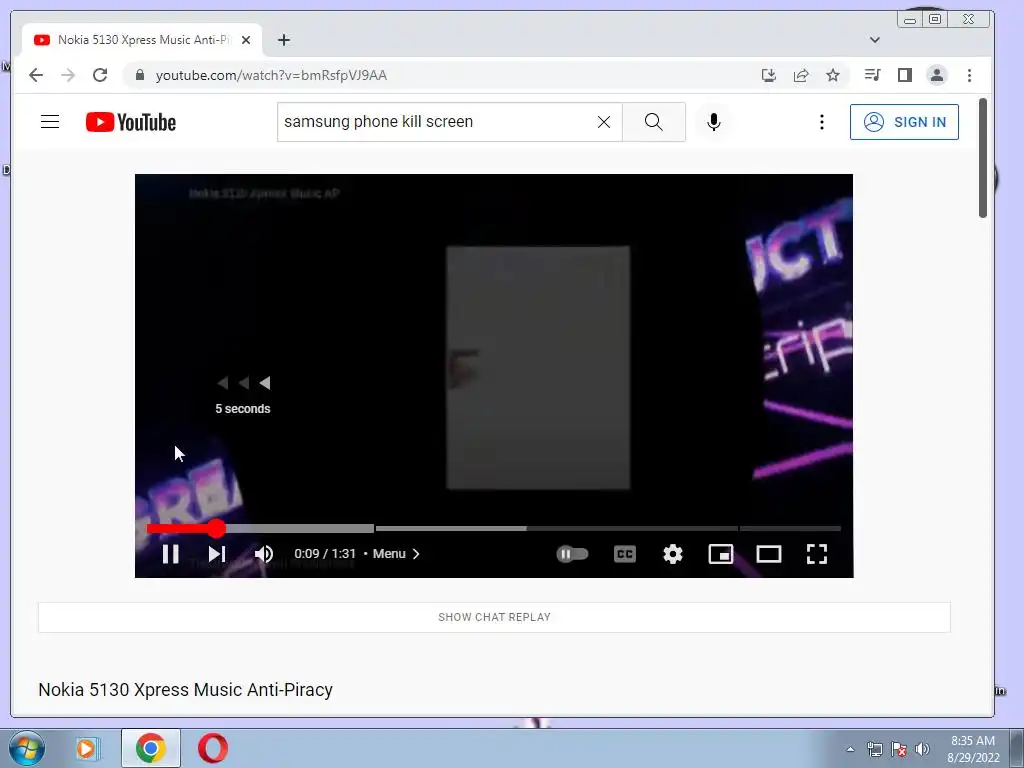Image resolution: width=1024 pixels, height=768 pixels.
Task: Switch to theater mode
Action: 769,554
